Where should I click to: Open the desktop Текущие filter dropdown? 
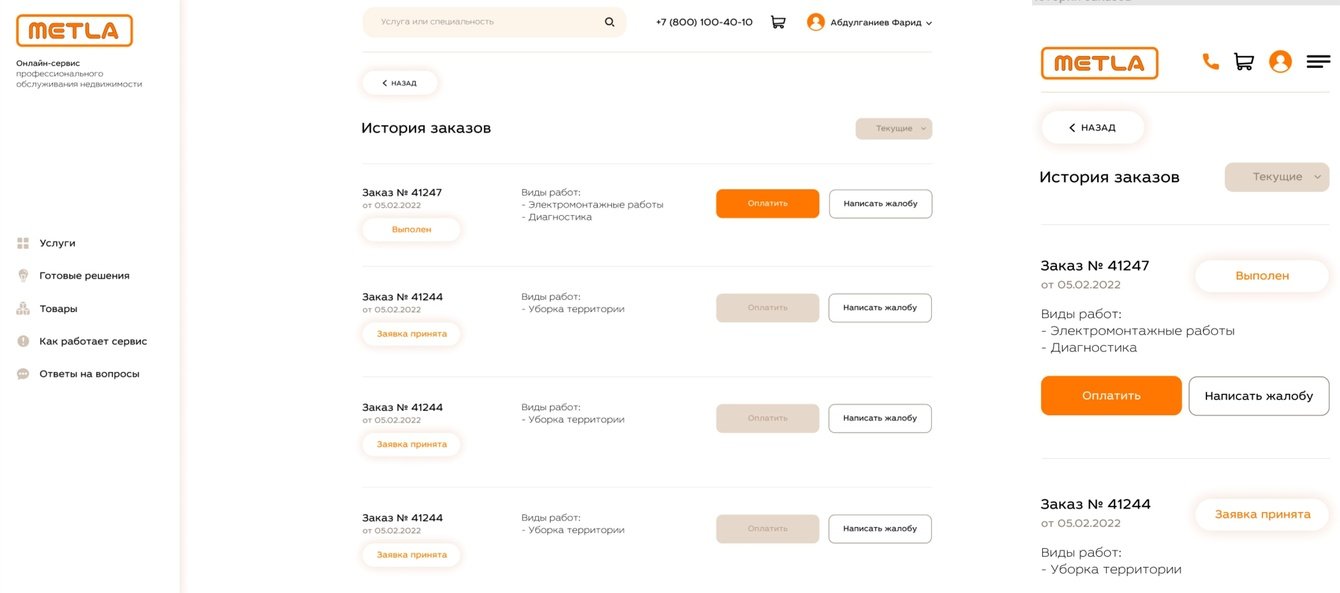894,128
